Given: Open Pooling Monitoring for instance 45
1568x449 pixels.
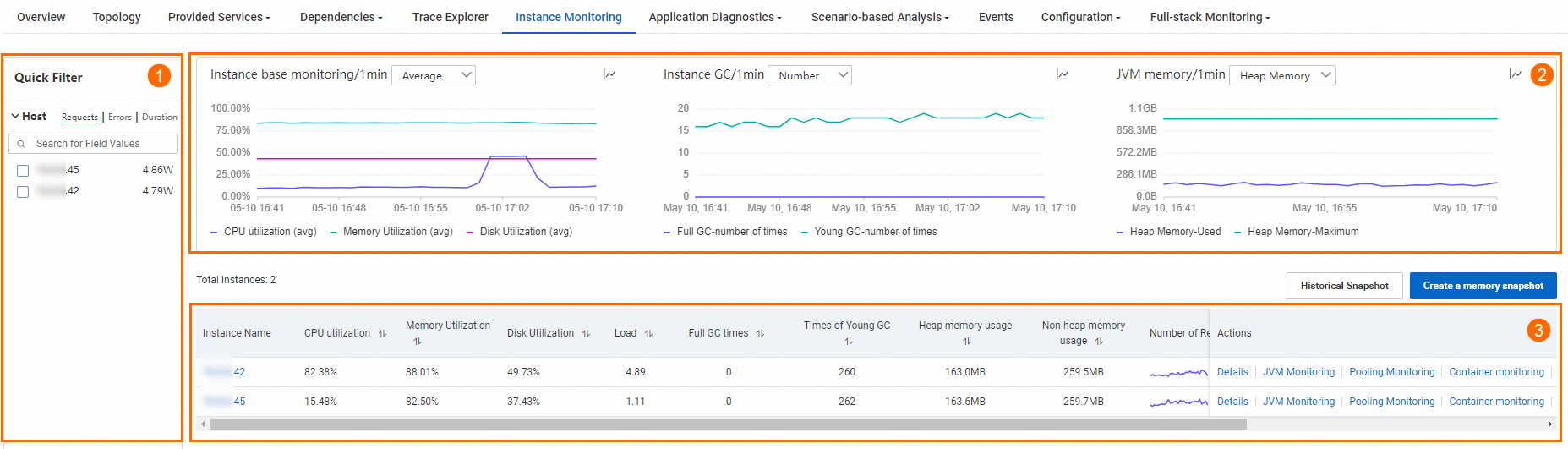Looking at the screenshot, I should 1392,402.
